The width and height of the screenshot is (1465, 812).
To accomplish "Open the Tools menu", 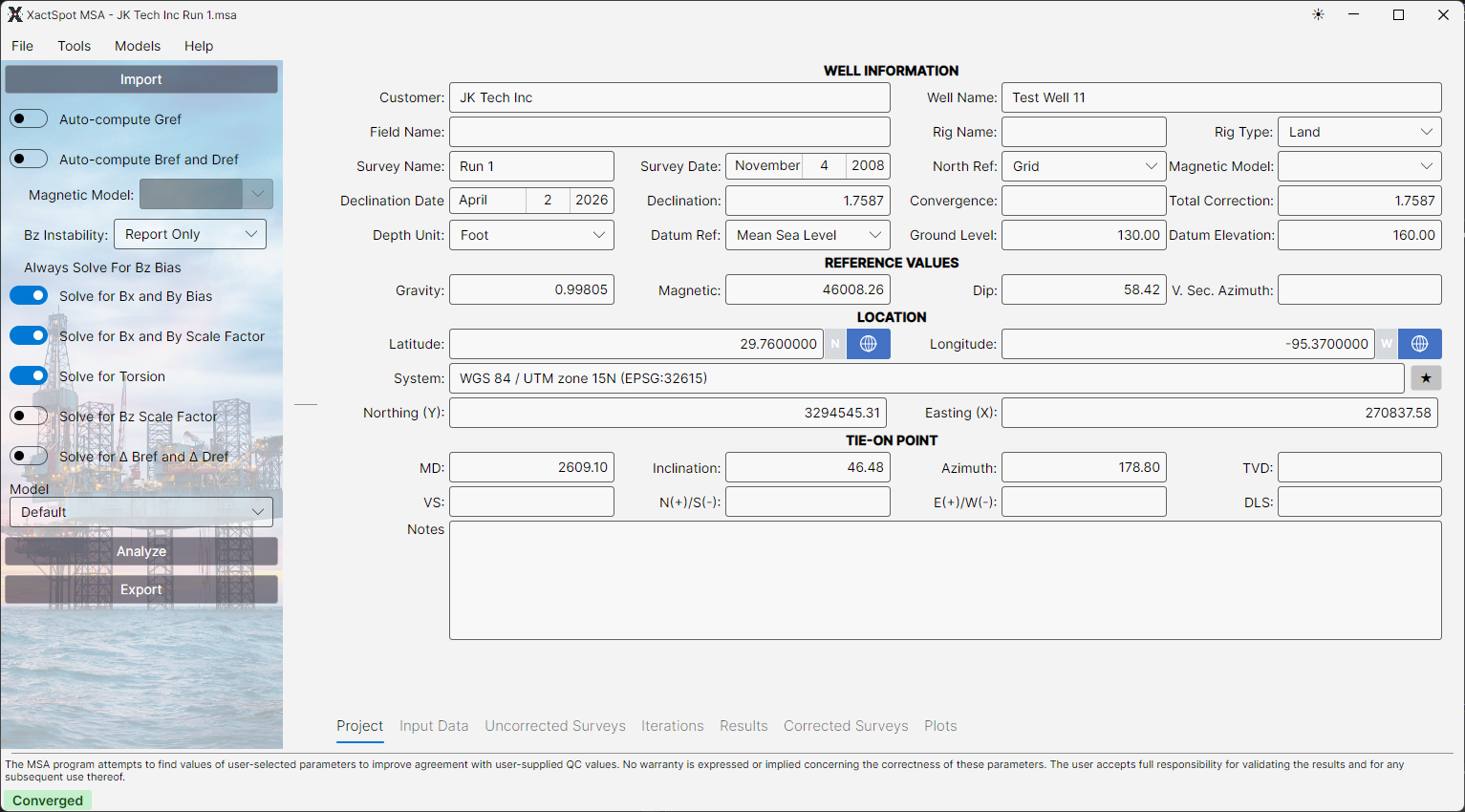I will point(74,46).
